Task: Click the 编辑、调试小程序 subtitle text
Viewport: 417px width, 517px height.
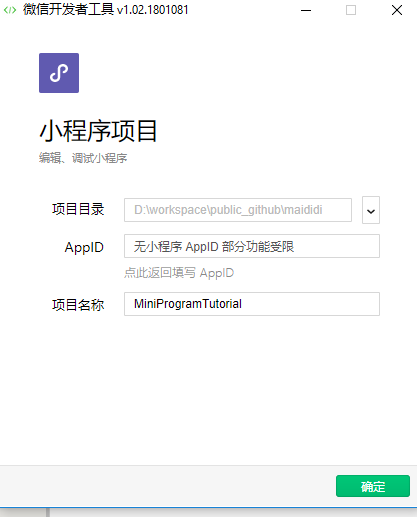Action: pos(83,158)
